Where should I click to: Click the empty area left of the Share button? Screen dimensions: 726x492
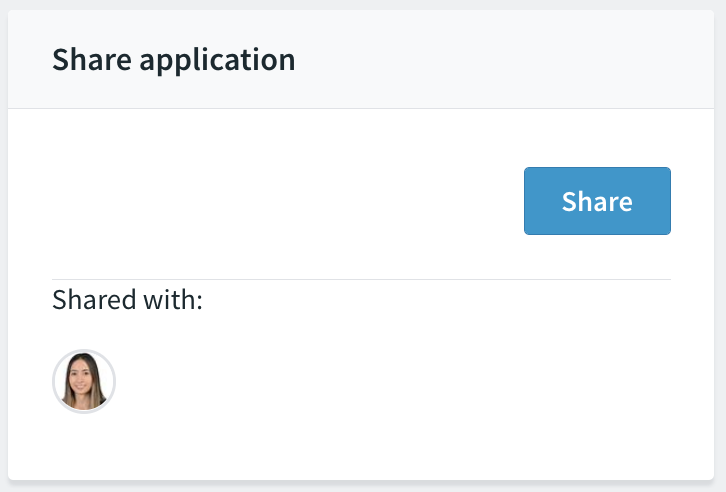click(x=287, y=201)
